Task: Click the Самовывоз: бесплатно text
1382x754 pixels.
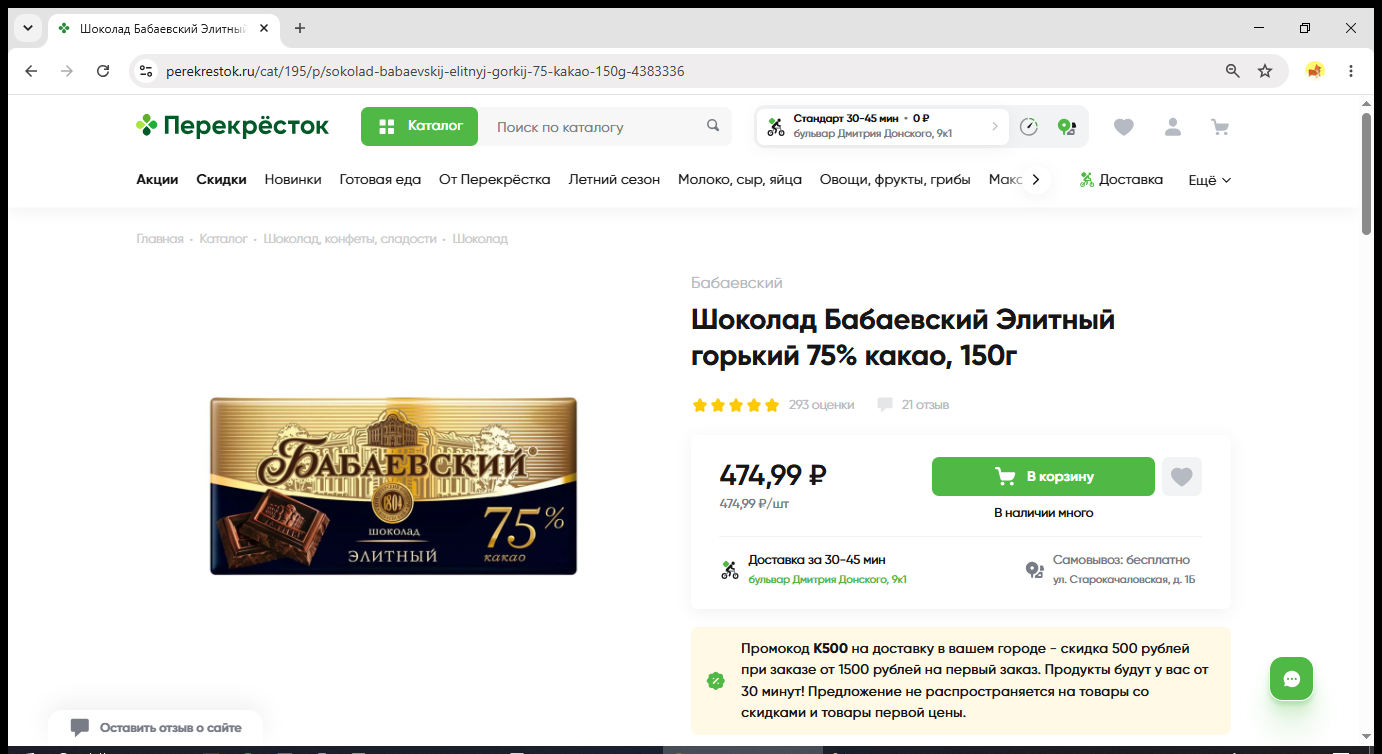Action: coord(1121,560)
